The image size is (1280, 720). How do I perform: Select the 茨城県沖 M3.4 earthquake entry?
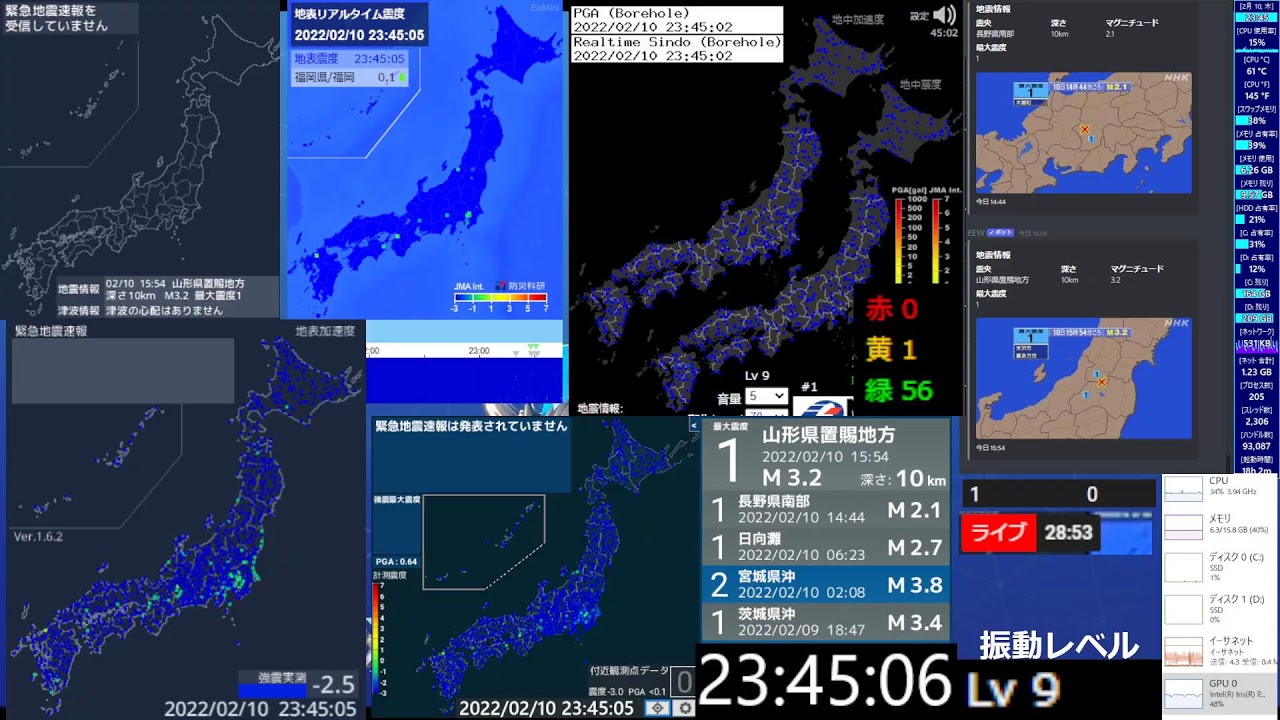825,622
